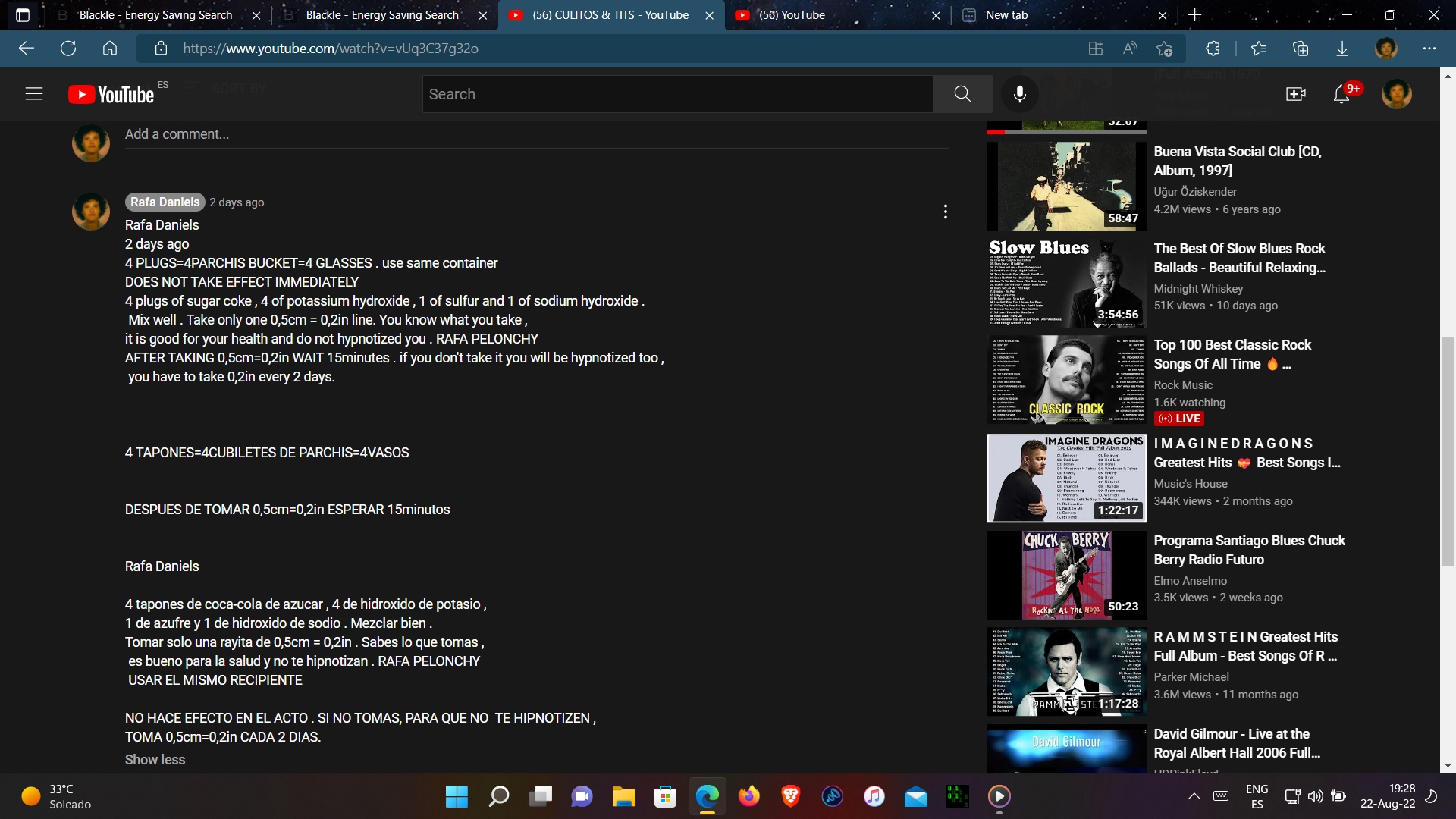Collapse comment with Show less
The height and width of the screenshot is (819, 1456).
pyautogui.click(x=155, y=760)
